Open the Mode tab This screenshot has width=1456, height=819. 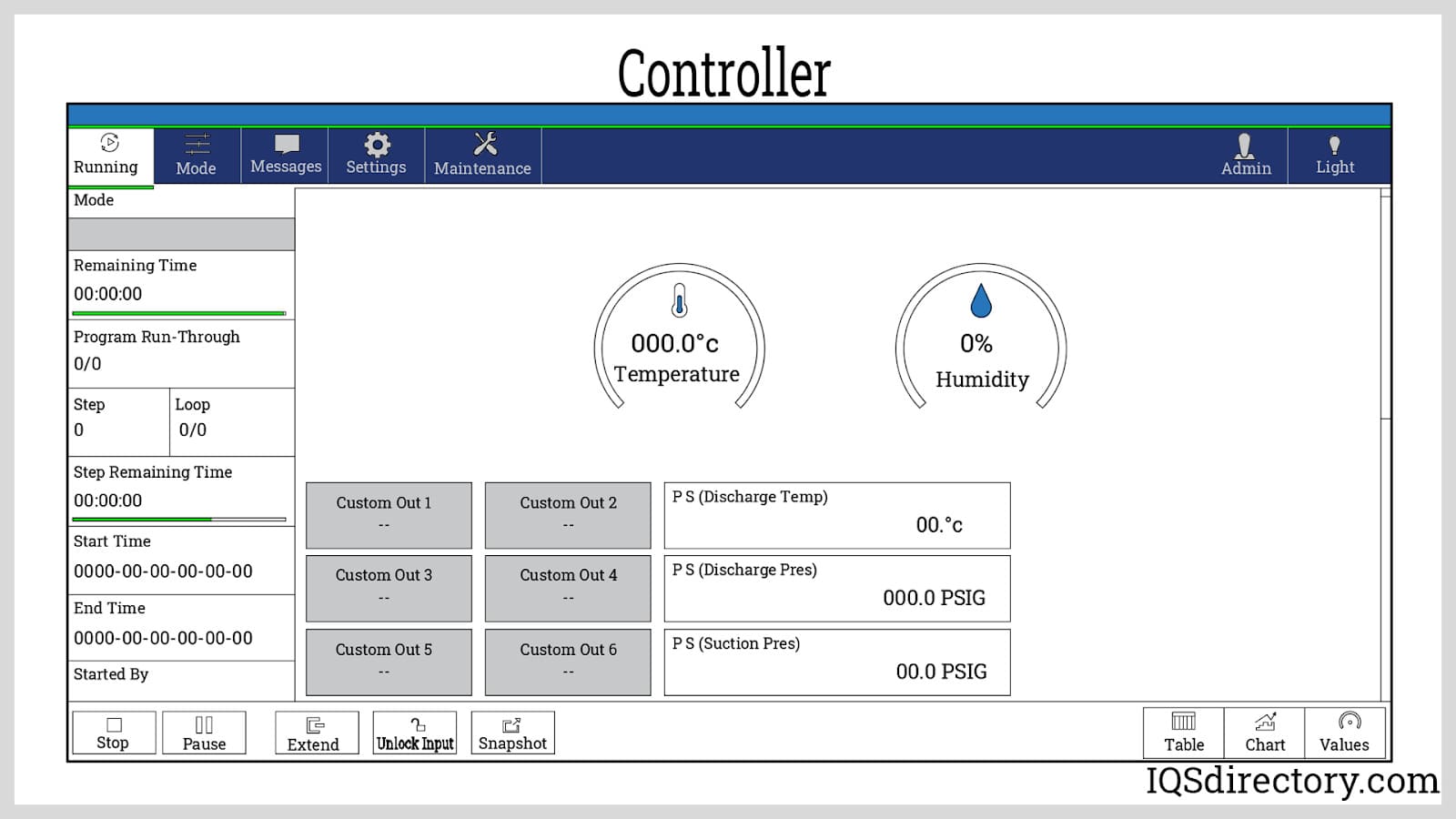pyautogui.click(x=196, y=155)
